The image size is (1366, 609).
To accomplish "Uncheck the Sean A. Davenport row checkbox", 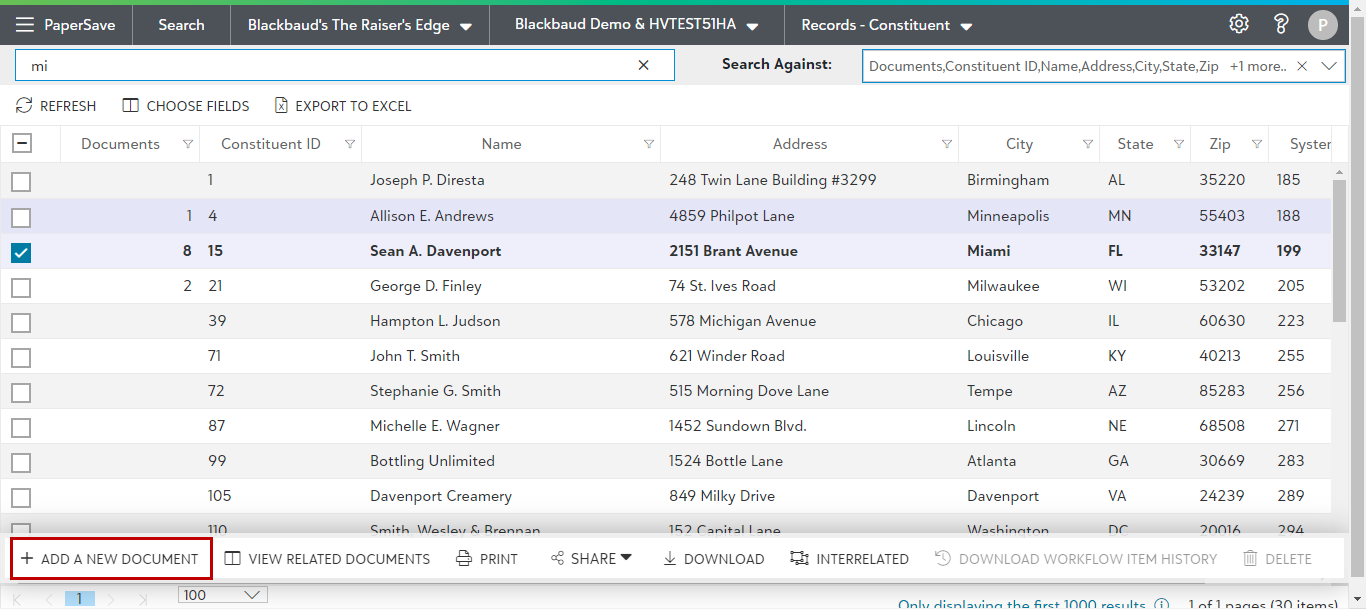I will [x=21, y=252].
